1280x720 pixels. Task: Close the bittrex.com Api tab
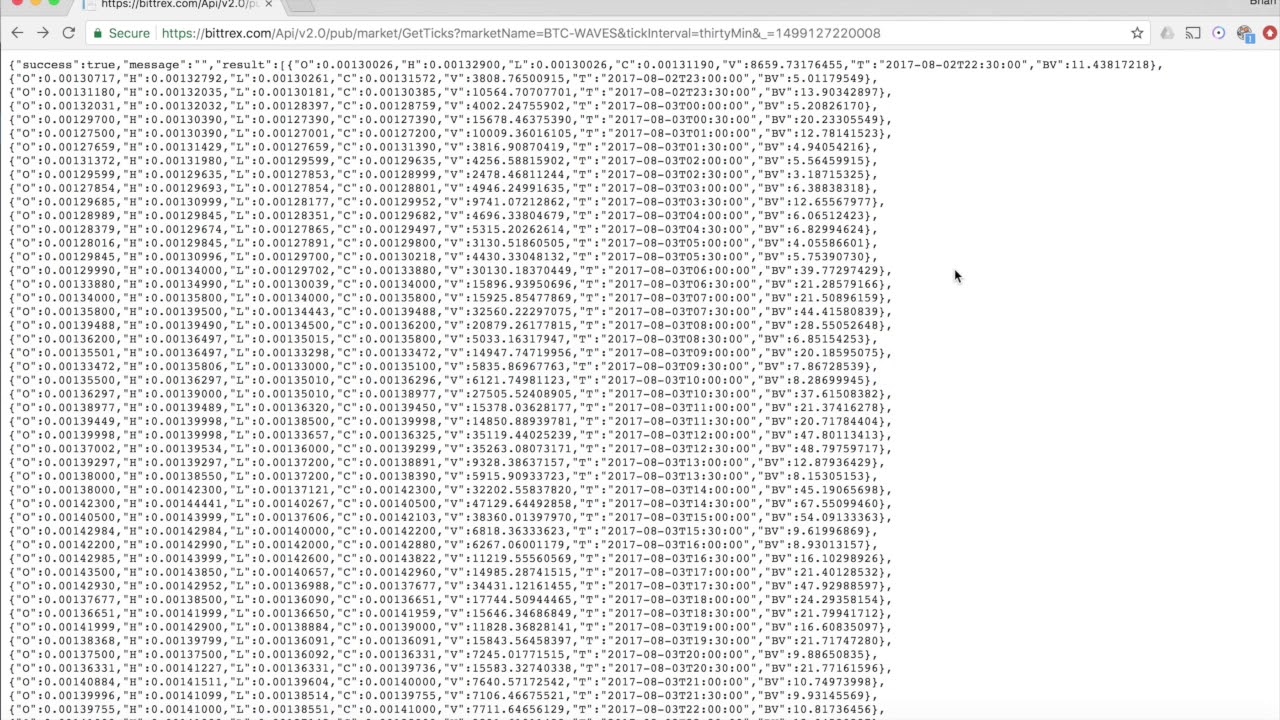[x=268, y=5]
